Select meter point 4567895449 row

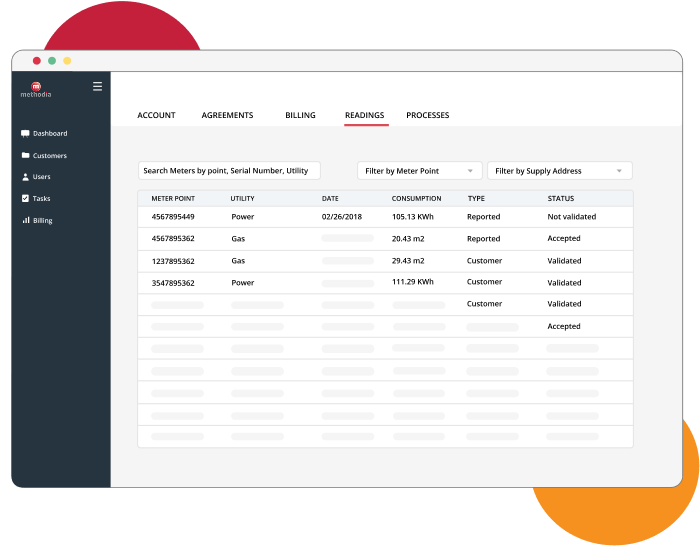173,217
